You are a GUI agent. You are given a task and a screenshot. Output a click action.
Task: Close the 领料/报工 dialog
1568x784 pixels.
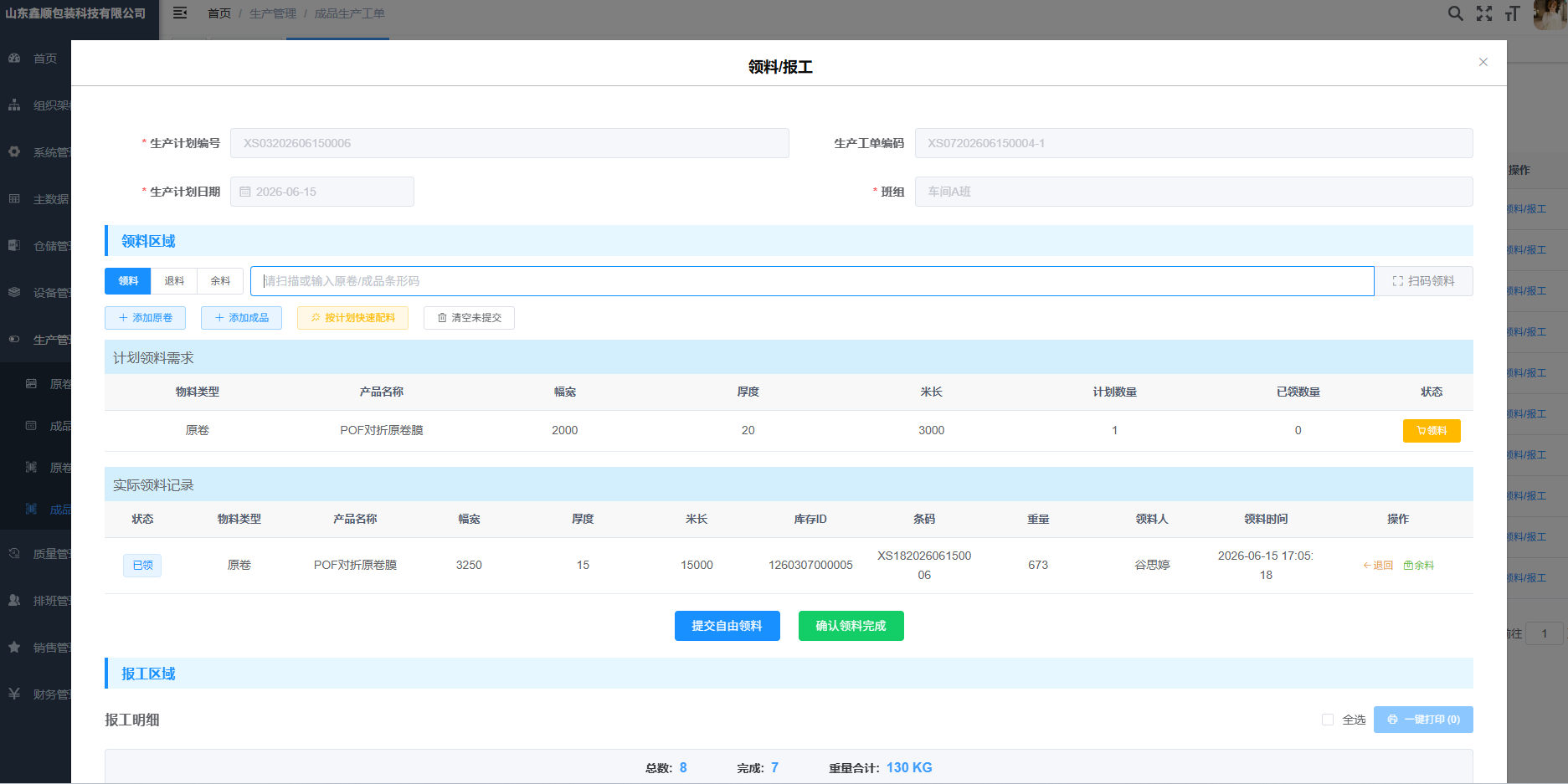[1483, 62]
